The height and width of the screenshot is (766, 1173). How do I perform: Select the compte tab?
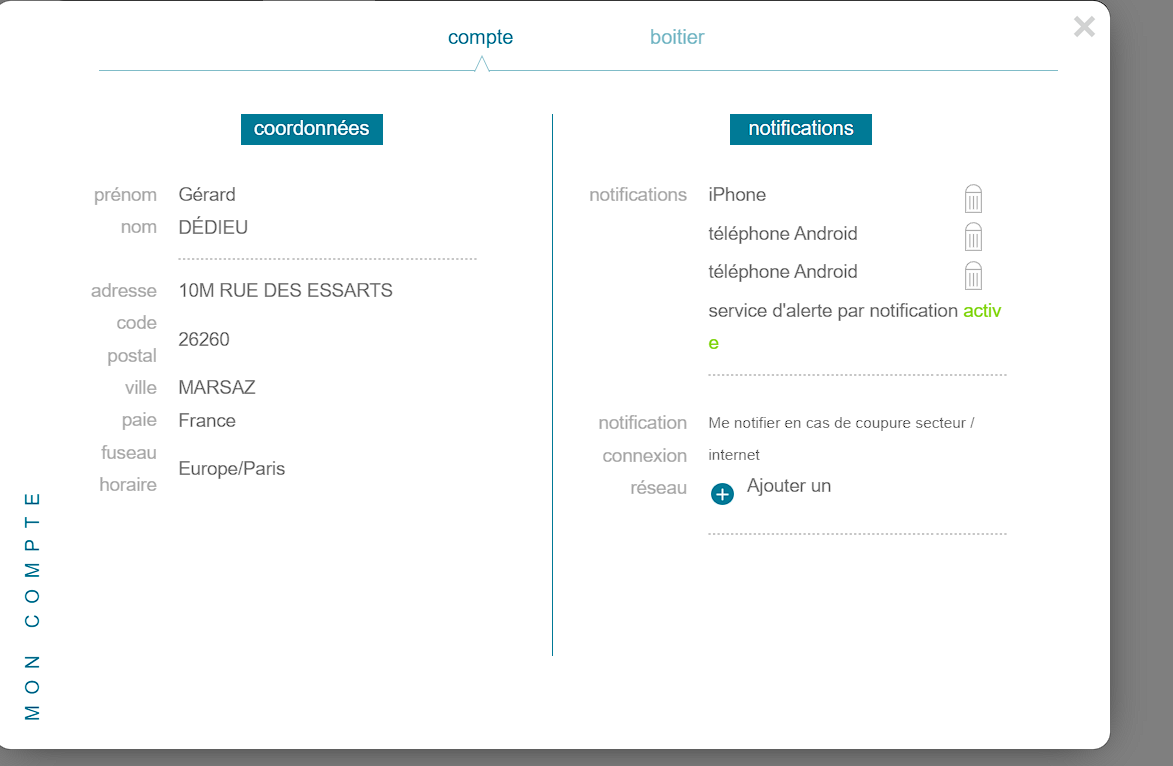coord(480,38)
